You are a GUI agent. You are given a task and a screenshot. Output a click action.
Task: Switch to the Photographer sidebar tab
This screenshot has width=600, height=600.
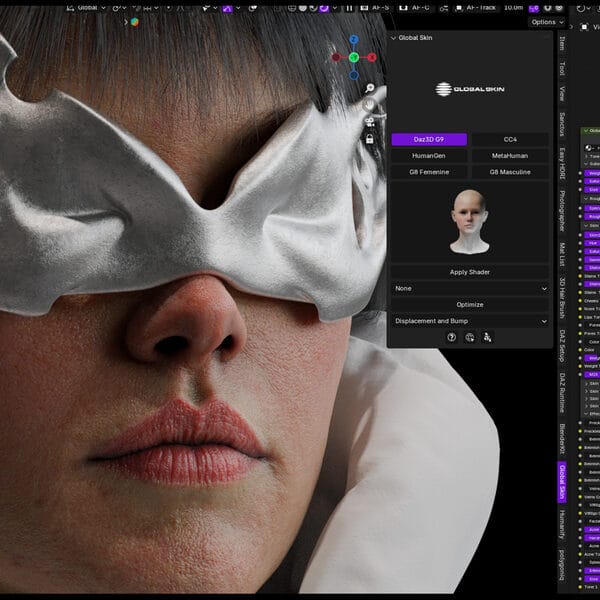pyautogui.click(x=562, y=210)
